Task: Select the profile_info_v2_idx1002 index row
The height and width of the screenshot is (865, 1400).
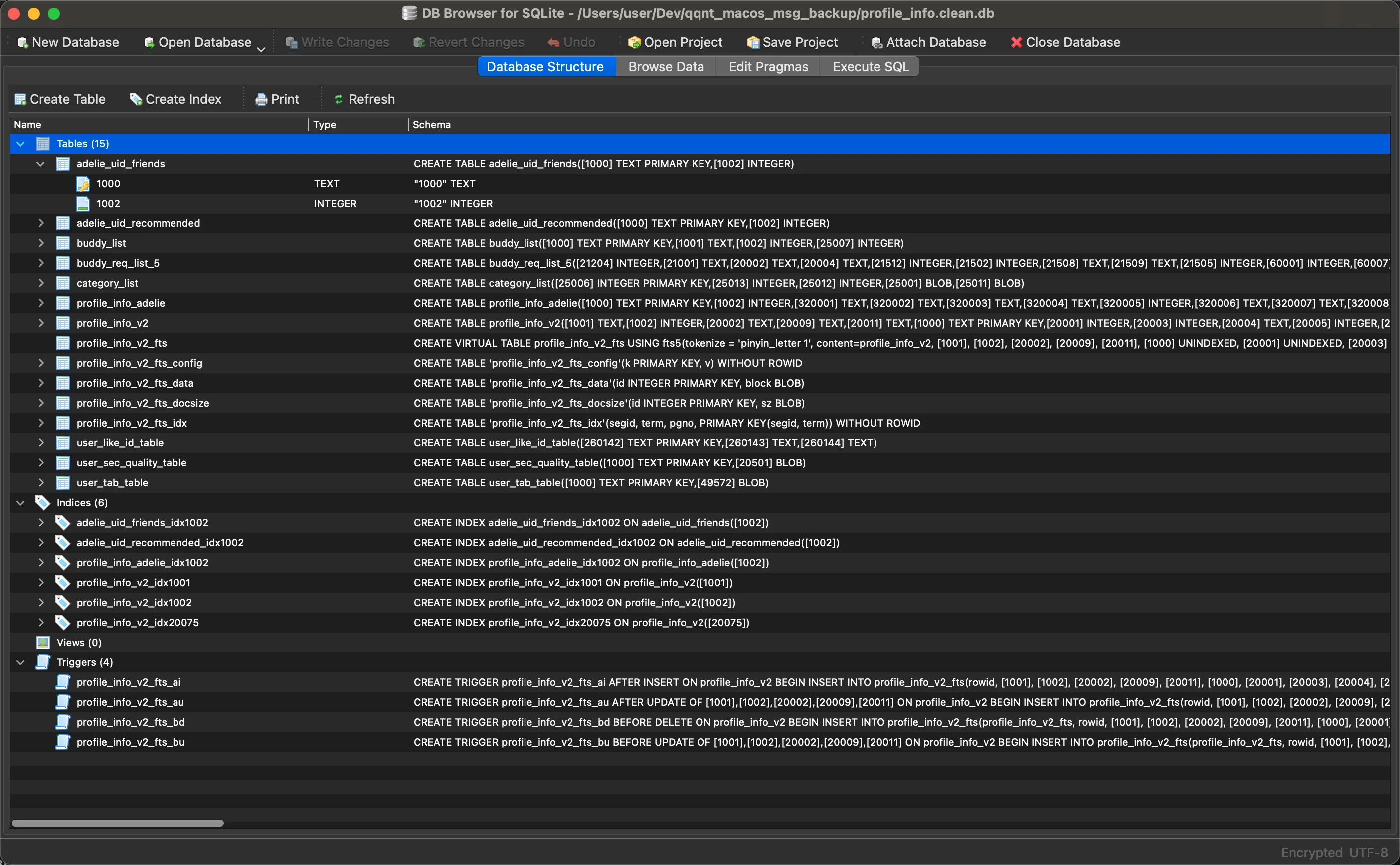Action: [700, 603]
